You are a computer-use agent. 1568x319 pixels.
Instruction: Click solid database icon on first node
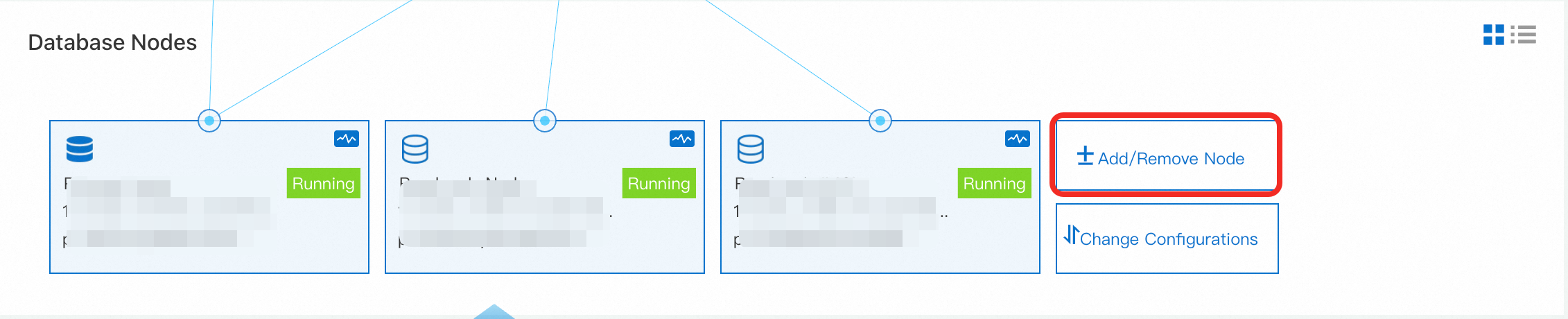80,148
